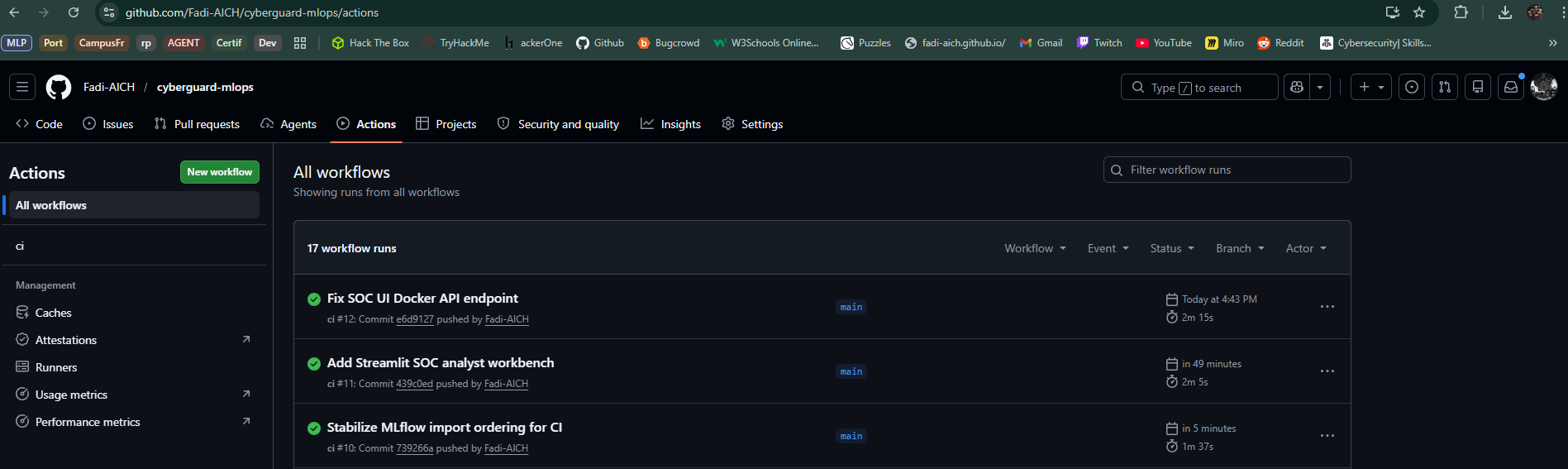1568x469 pixels.
Task: Open the TryHackMe bookmark
Action: click(455, 43)
